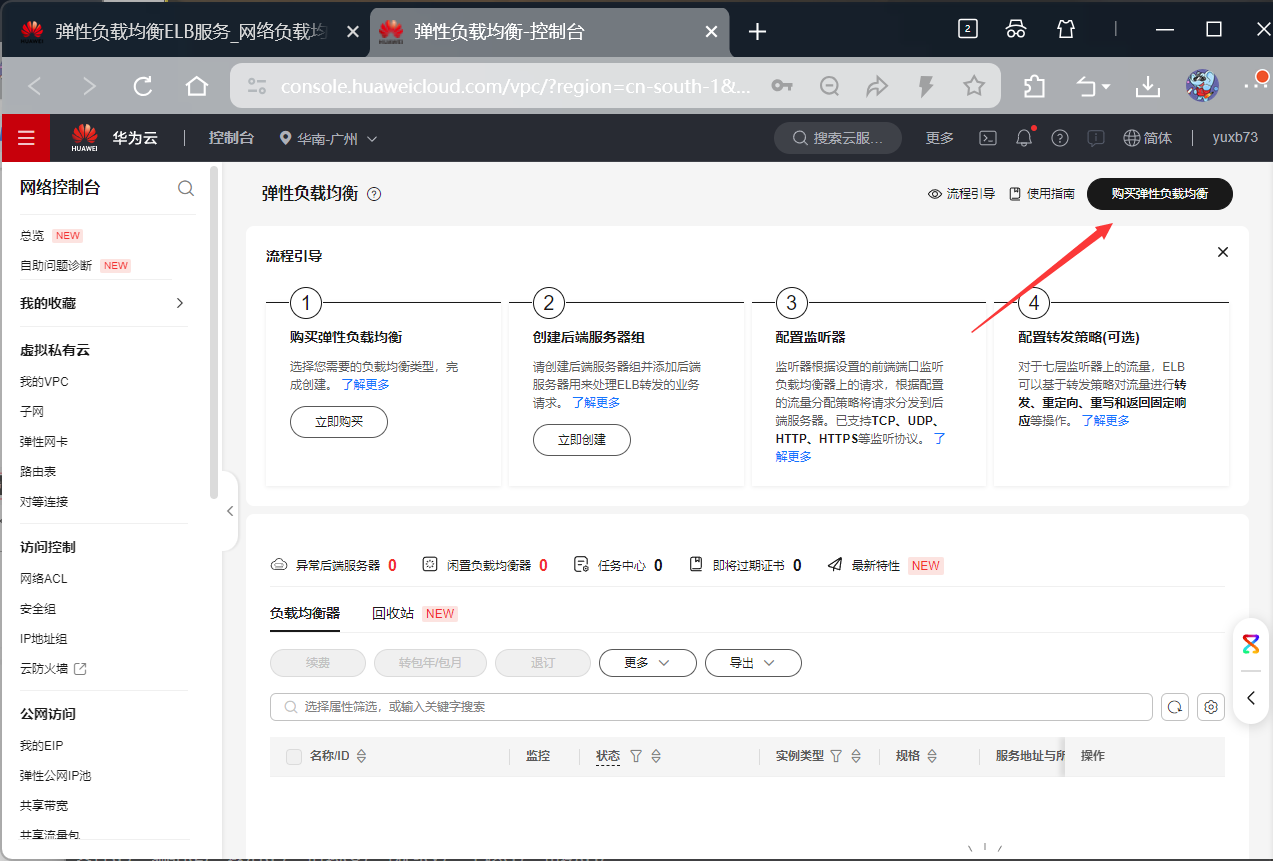
Task: Click browser back arrow
Action: point(35,86)
